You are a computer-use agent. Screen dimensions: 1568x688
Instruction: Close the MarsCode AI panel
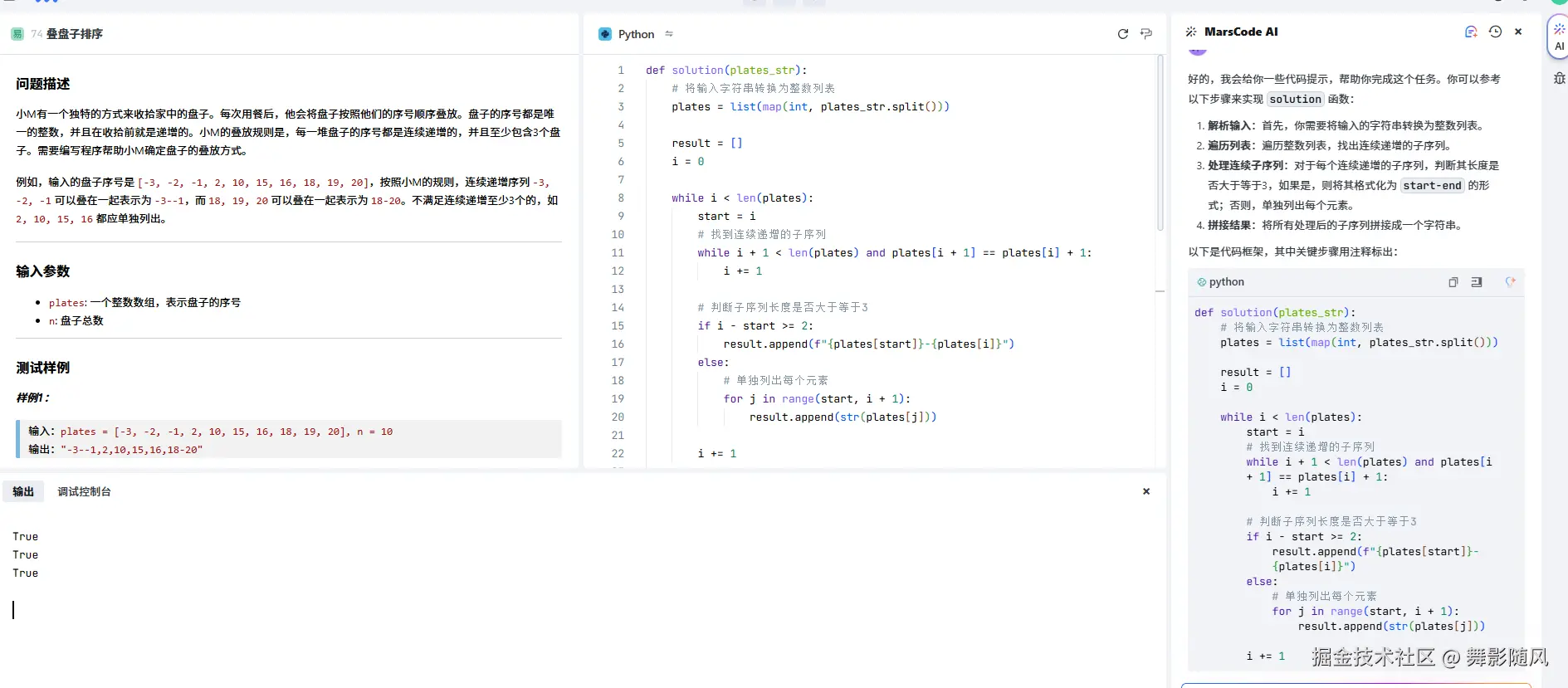point(1518,32)
